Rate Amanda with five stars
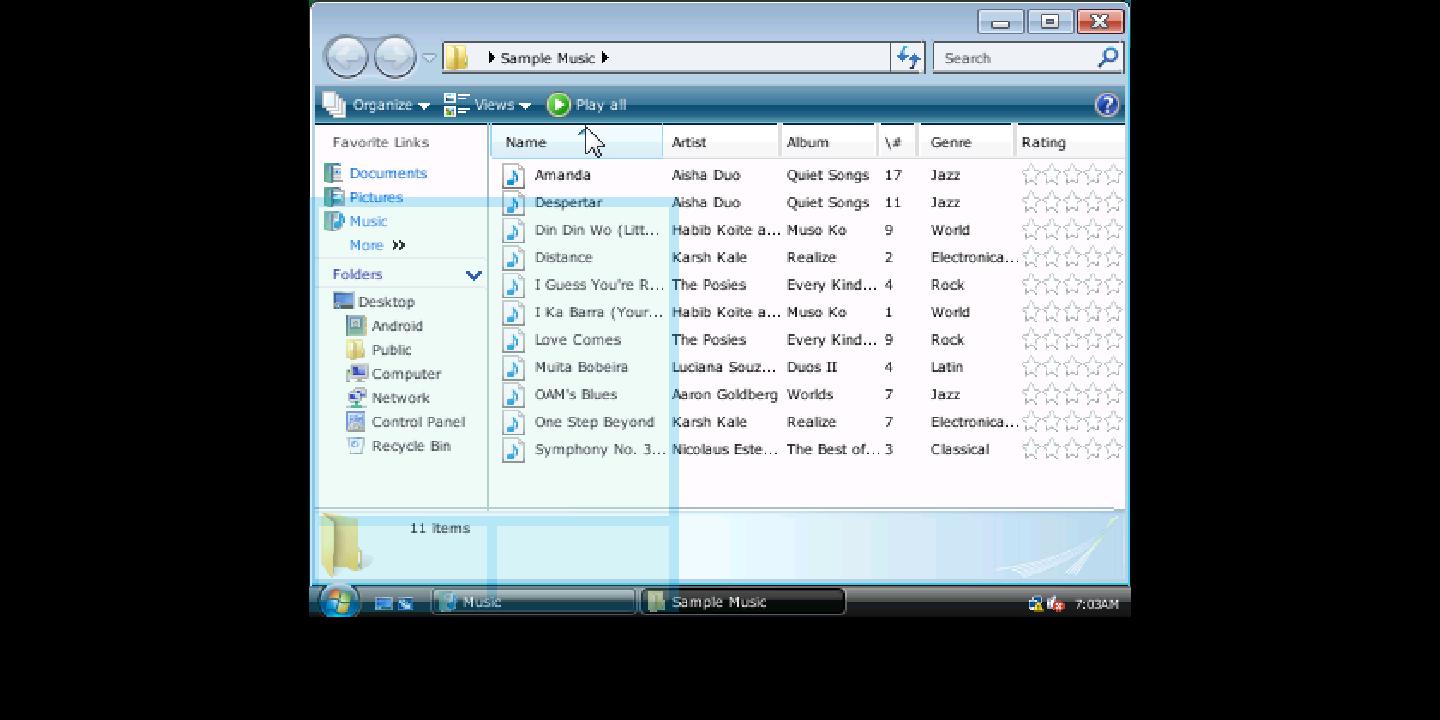 tap(1113, 175)
